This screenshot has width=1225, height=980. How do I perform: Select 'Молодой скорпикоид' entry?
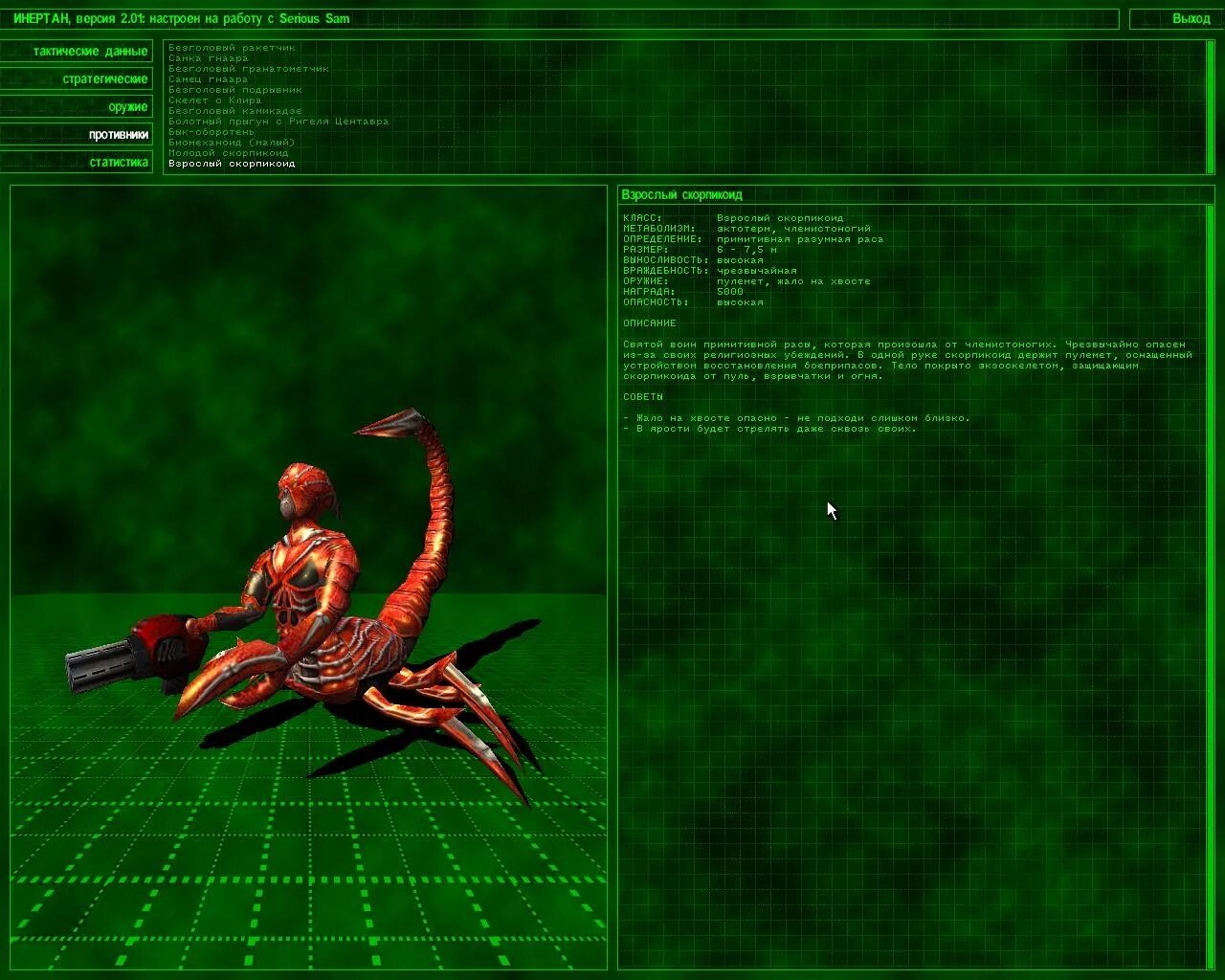click(229, 153)
